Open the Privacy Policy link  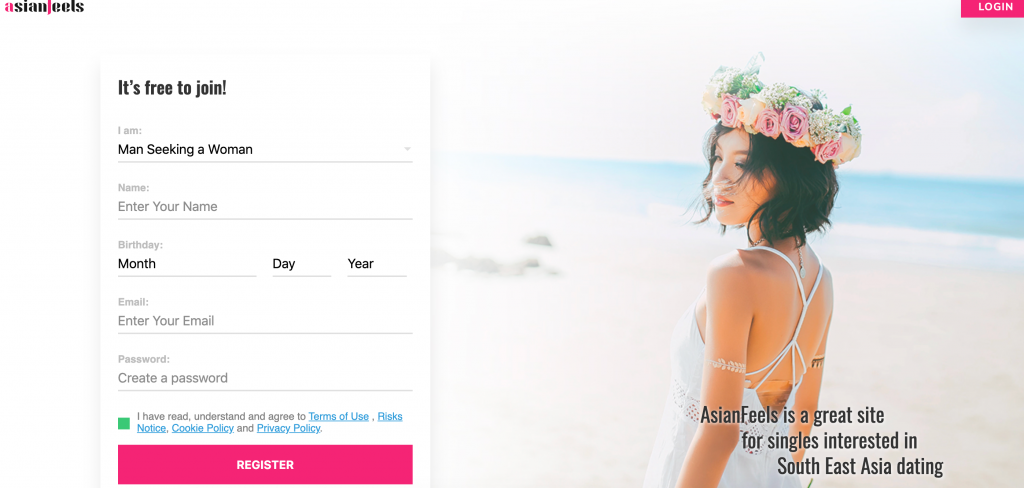(x=289, y=429)
